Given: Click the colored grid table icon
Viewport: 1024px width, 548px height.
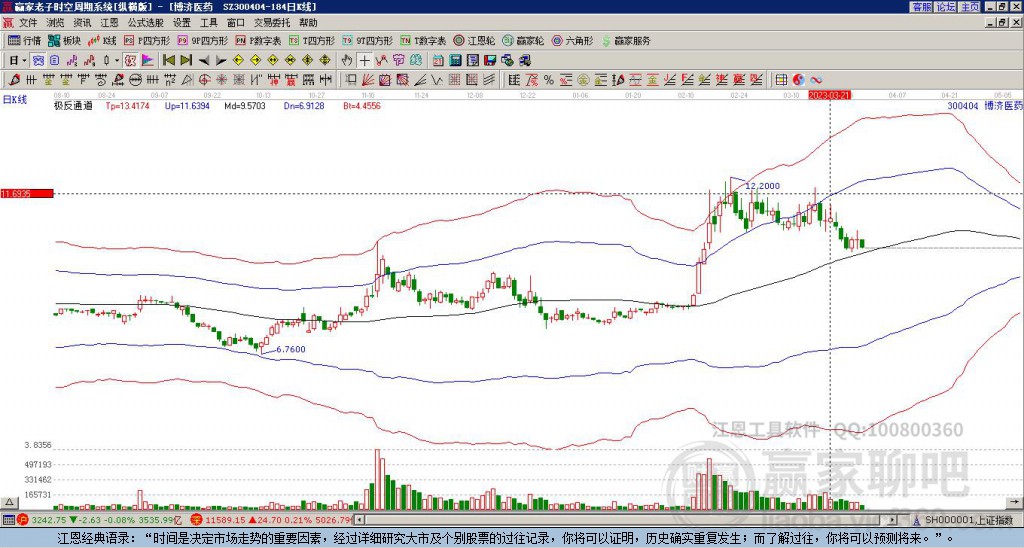Looking at the screenshot, I should 781,80.
